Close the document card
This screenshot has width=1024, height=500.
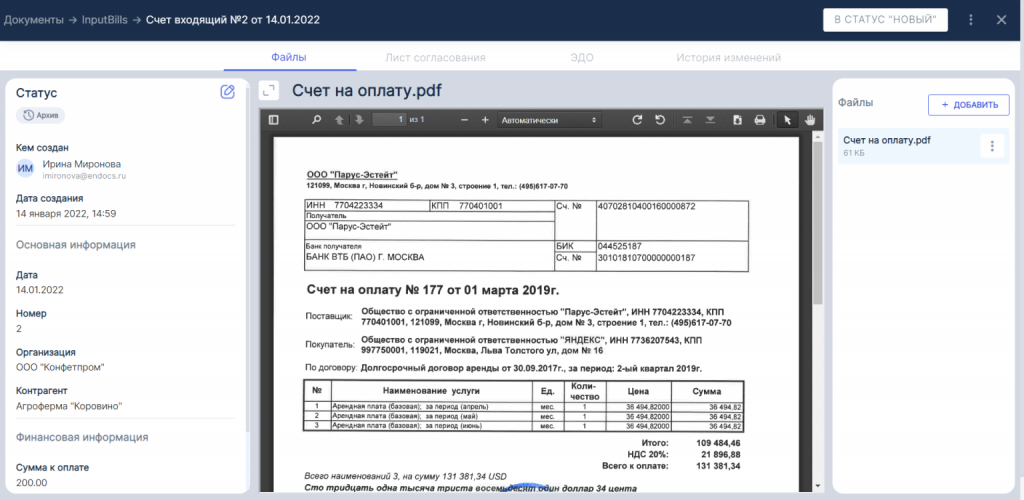[1002, 20]
